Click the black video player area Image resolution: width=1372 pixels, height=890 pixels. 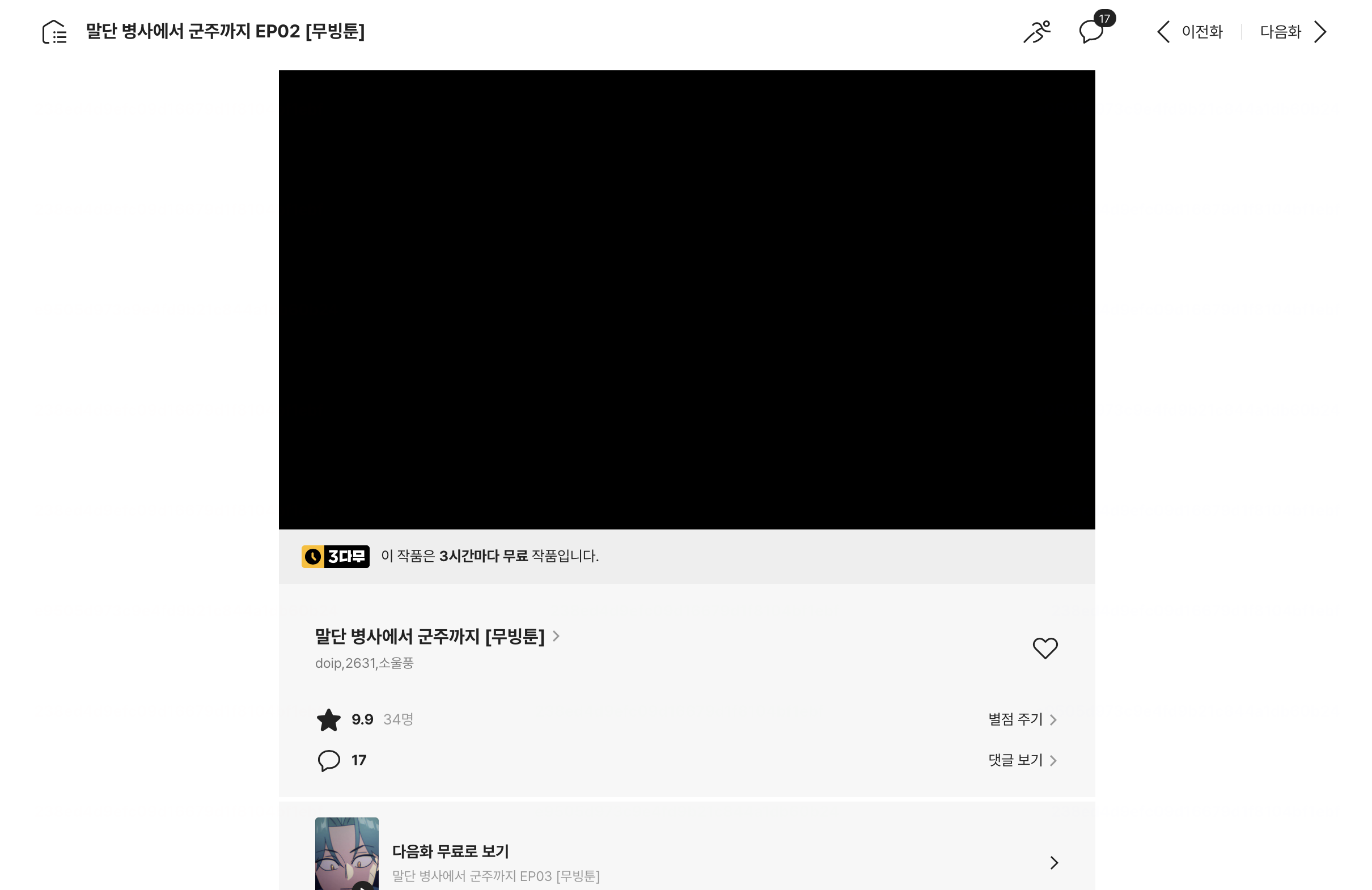(687, 300)
